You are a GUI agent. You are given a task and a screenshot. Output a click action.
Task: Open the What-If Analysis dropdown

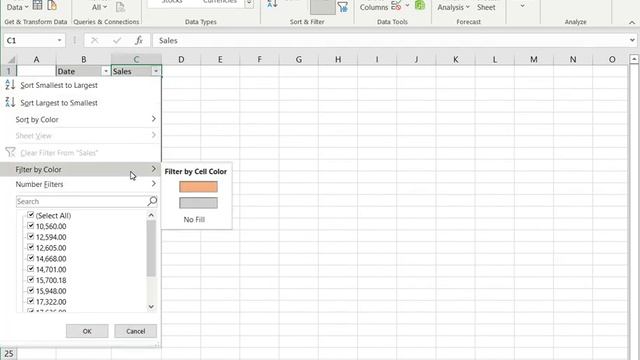pyautogui.click(x=453, y=7)
